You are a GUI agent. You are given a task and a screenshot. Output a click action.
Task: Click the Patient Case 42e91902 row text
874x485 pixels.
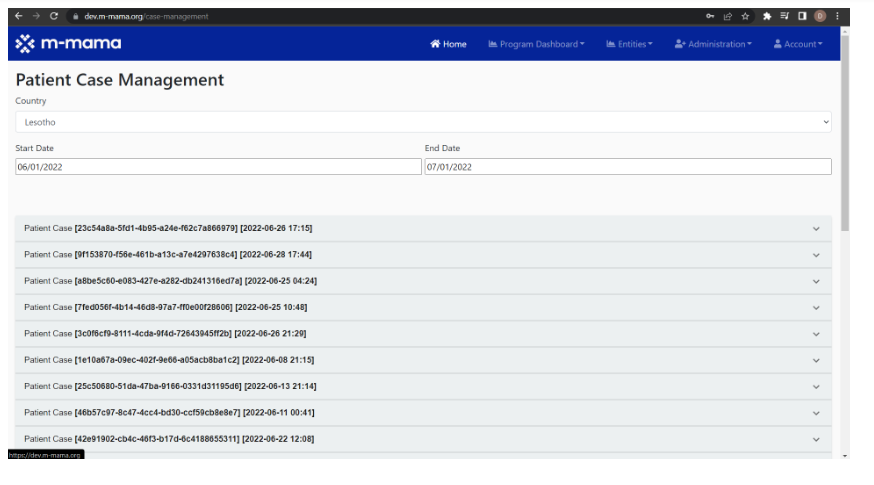point(169,439)
